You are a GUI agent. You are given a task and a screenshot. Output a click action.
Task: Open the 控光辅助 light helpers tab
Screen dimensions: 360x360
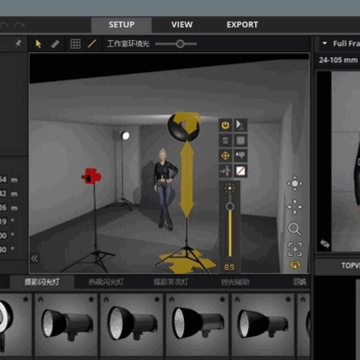point(235,282)
